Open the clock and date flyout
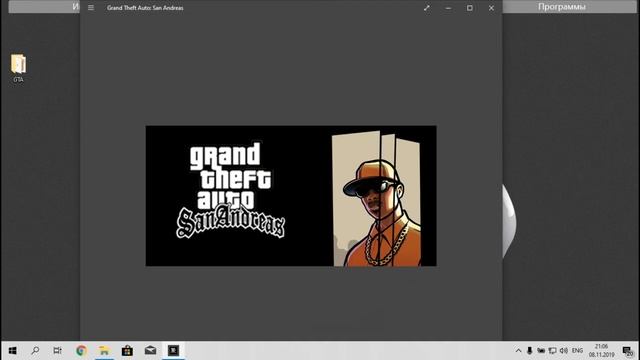This screenshot has height=360, width=640. click(x=601, y=351)
